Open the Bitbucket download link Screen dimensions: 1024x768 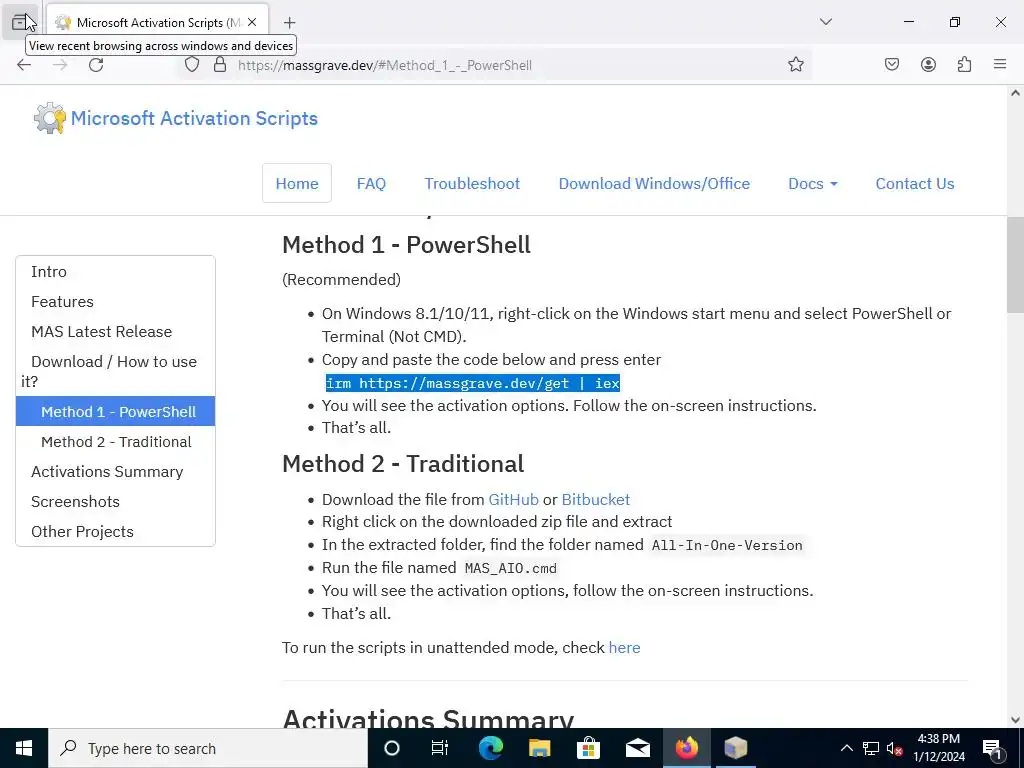point(596,500)
